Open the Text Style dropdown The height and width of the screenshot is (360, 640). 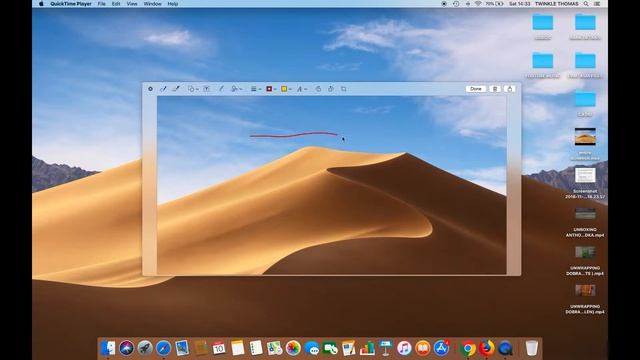pyautogui.click(x=301, y=89)
